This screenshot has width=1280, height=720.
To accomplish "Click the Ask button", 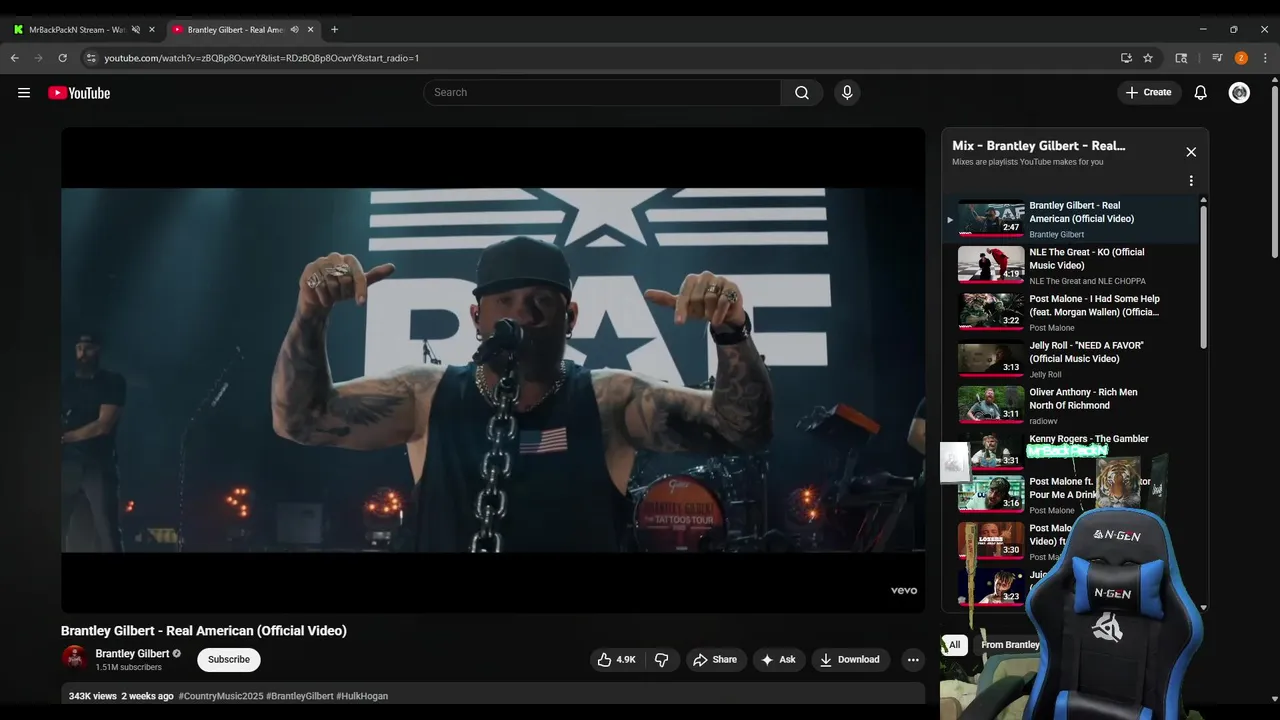I will tap(778, 660).
